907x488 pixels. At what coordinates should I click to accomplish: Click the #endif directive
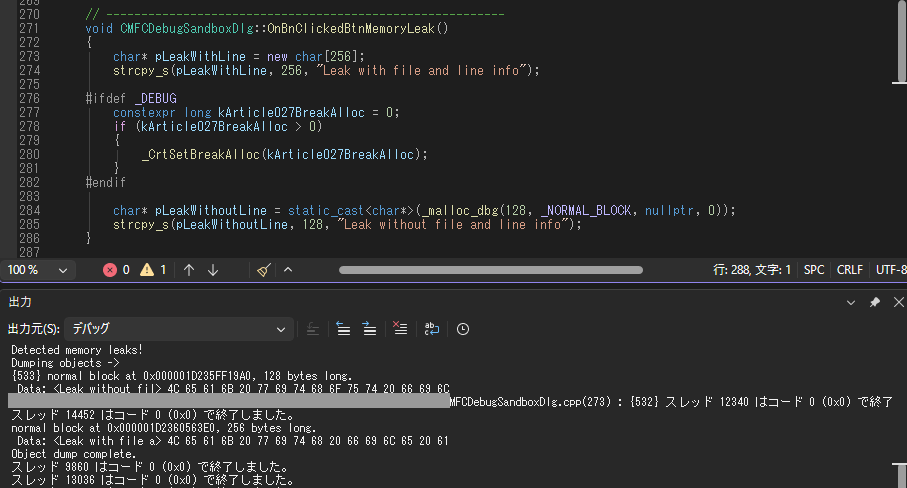tap(106, 182)
